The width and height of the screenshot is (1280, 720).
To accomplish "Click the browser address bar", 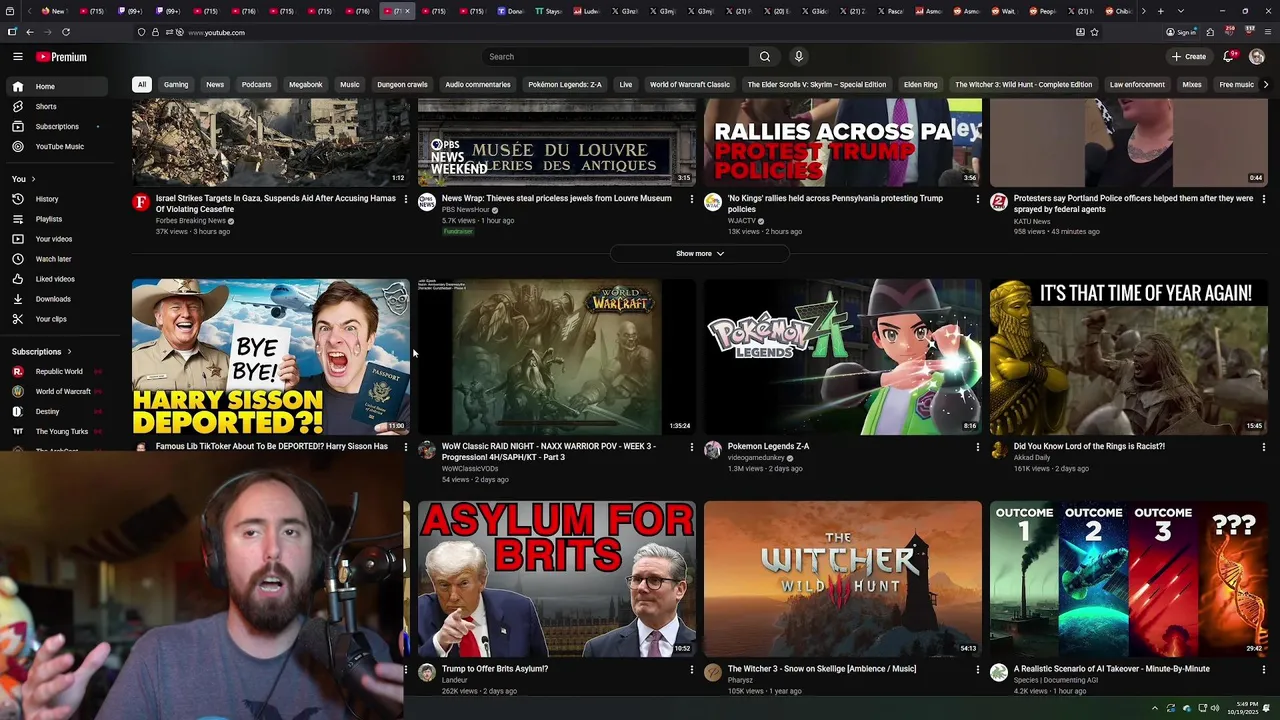I will [615, 32].
